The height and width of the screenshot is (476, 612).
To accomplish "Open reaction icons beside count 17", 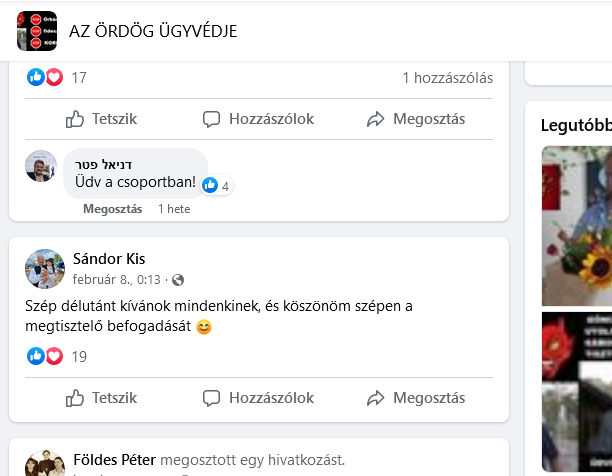I will (45, 77).
